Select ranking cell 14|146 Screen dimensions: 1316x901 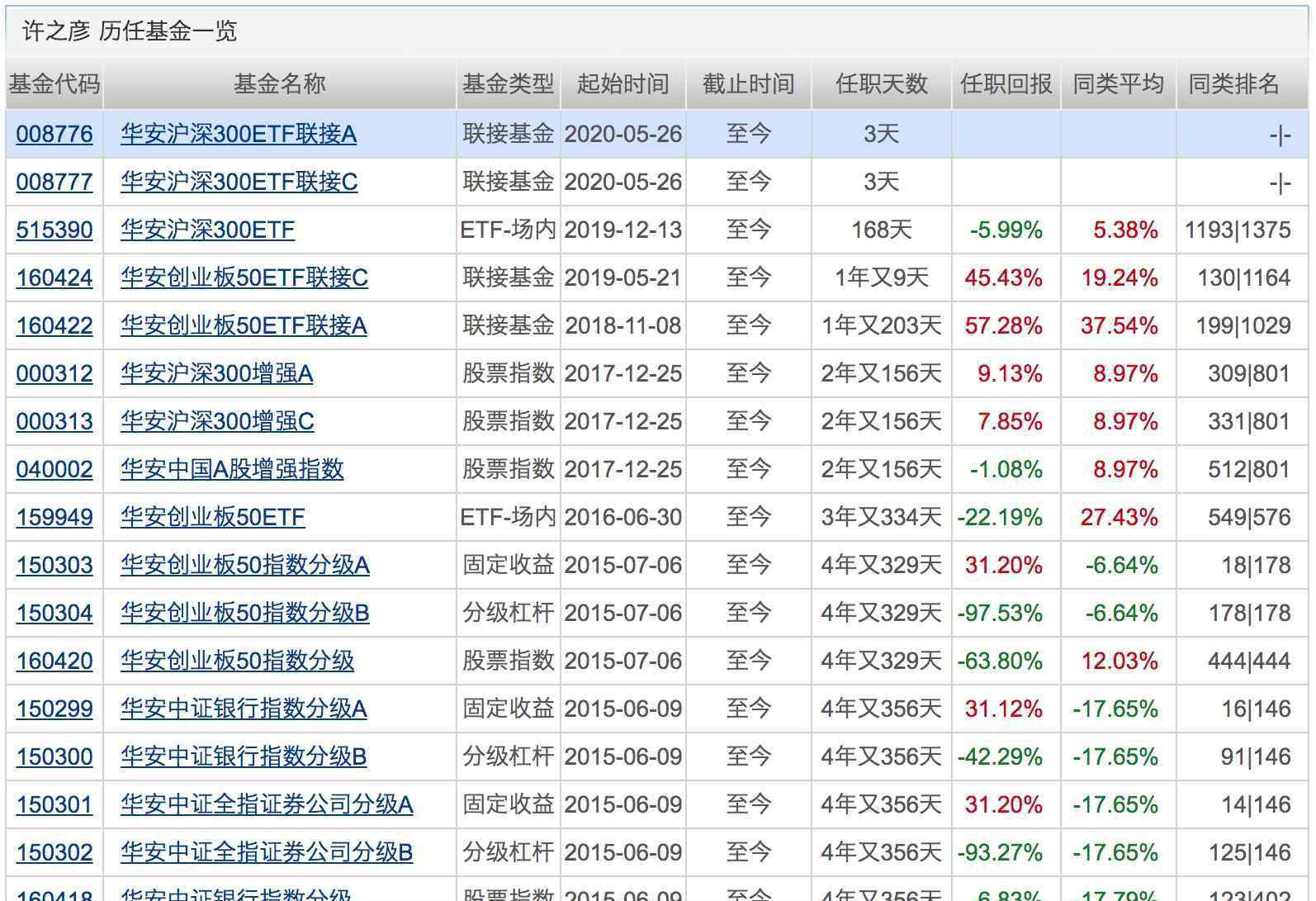[1256, 804]
